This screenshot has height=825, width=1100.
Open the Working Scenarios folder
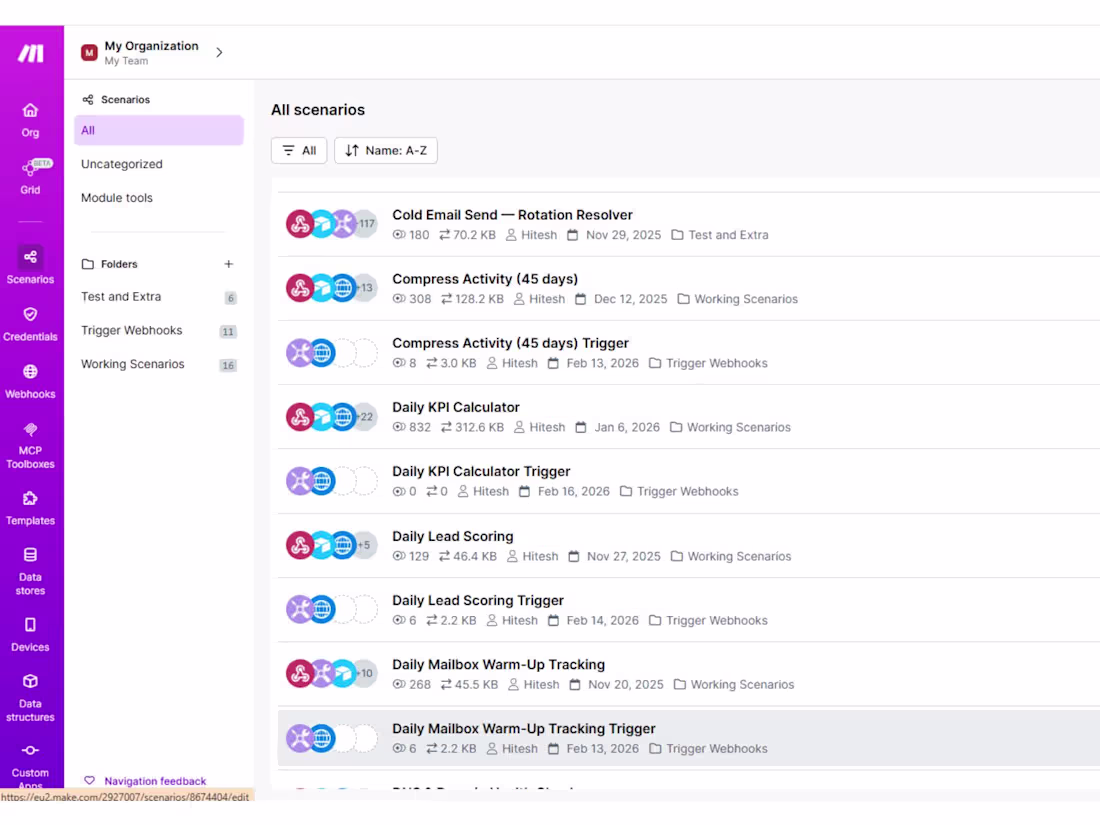(133, 364)
